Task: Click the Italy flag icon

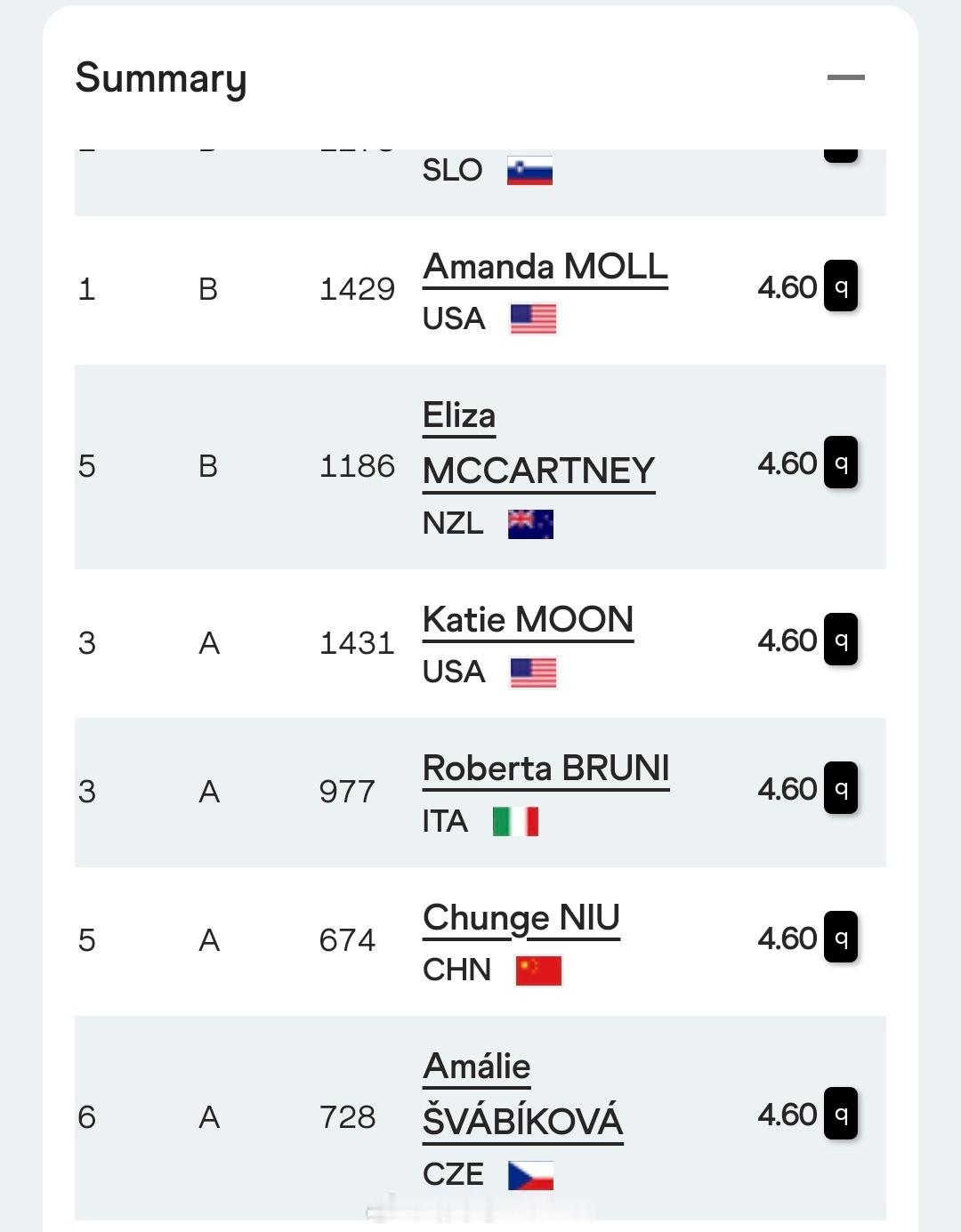Action: pos(516,821)
